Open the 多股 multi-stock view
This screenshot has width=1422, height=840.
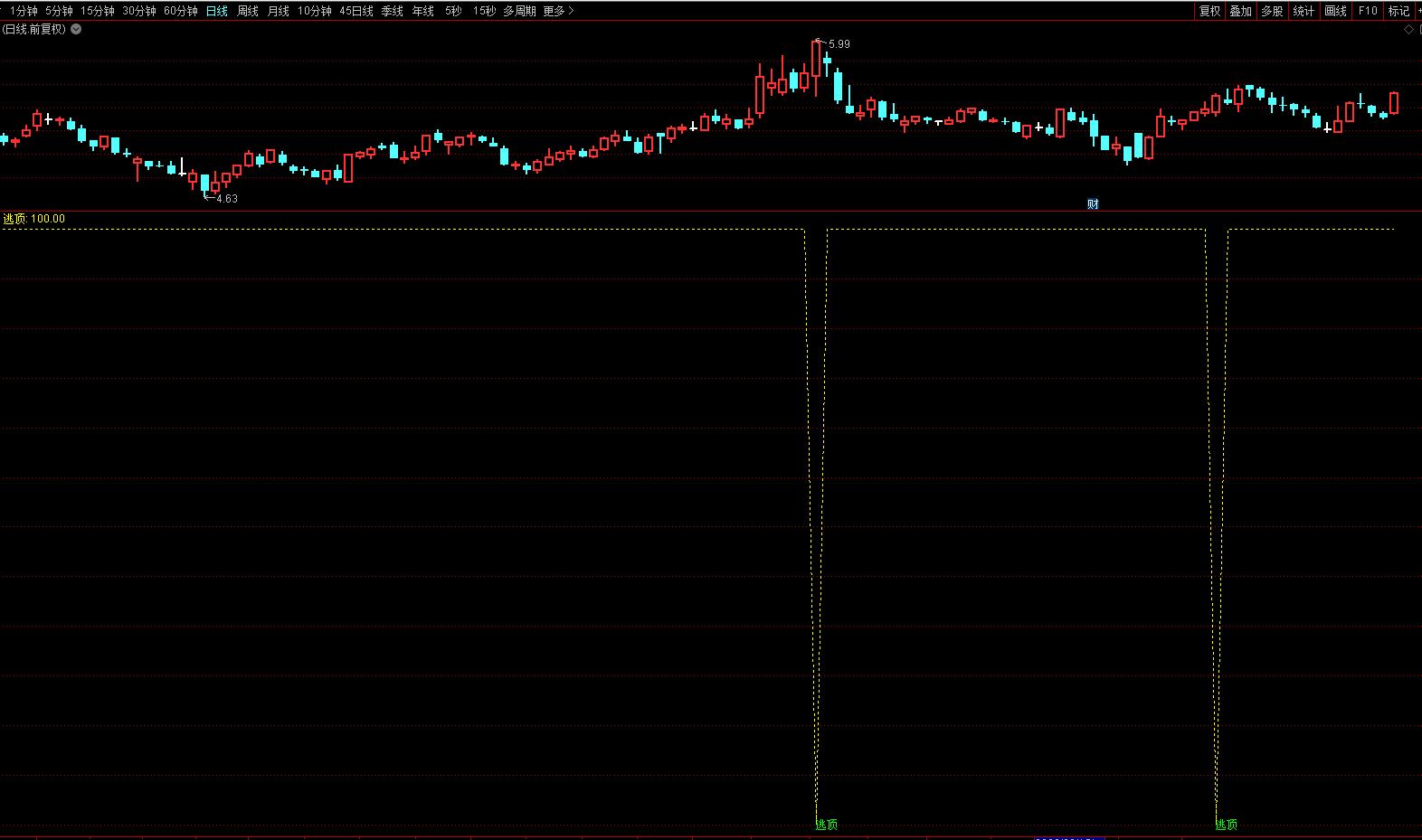click(x=1272, y=11)
